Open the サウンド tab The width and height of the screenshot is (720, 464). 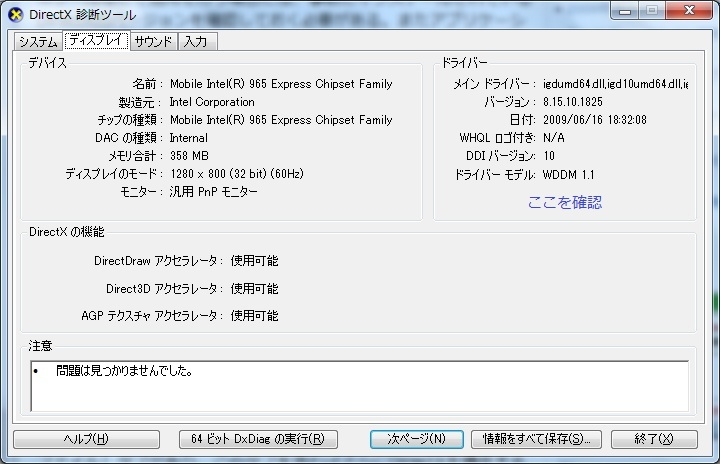pyautogui.click(x=153, y=41)
